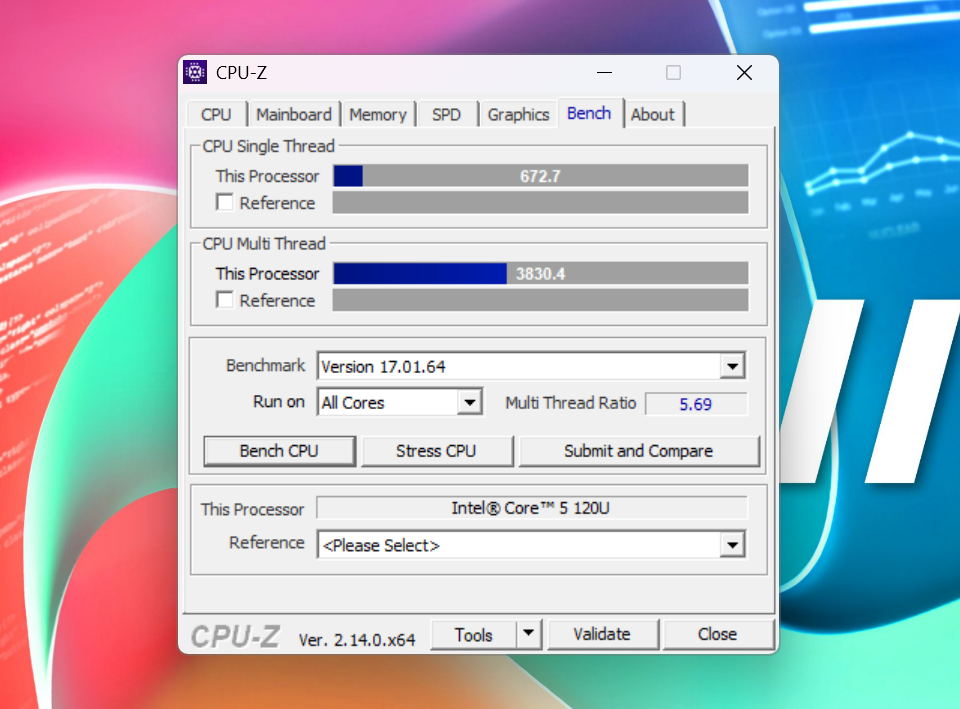The width and height of the screenshot is (960, 709).
Task: Expand the Benchmark version dropdown
Action: [732, 366]
